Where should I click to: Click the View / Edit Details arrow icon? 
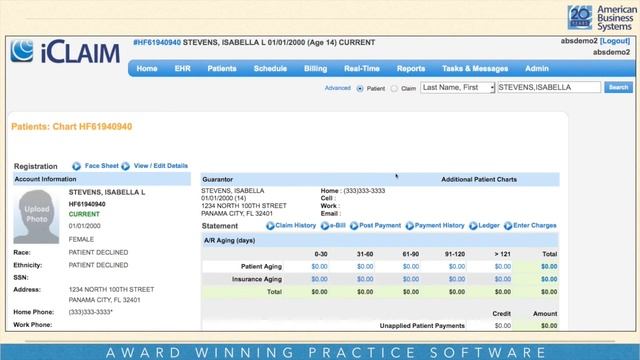(126, 166)
